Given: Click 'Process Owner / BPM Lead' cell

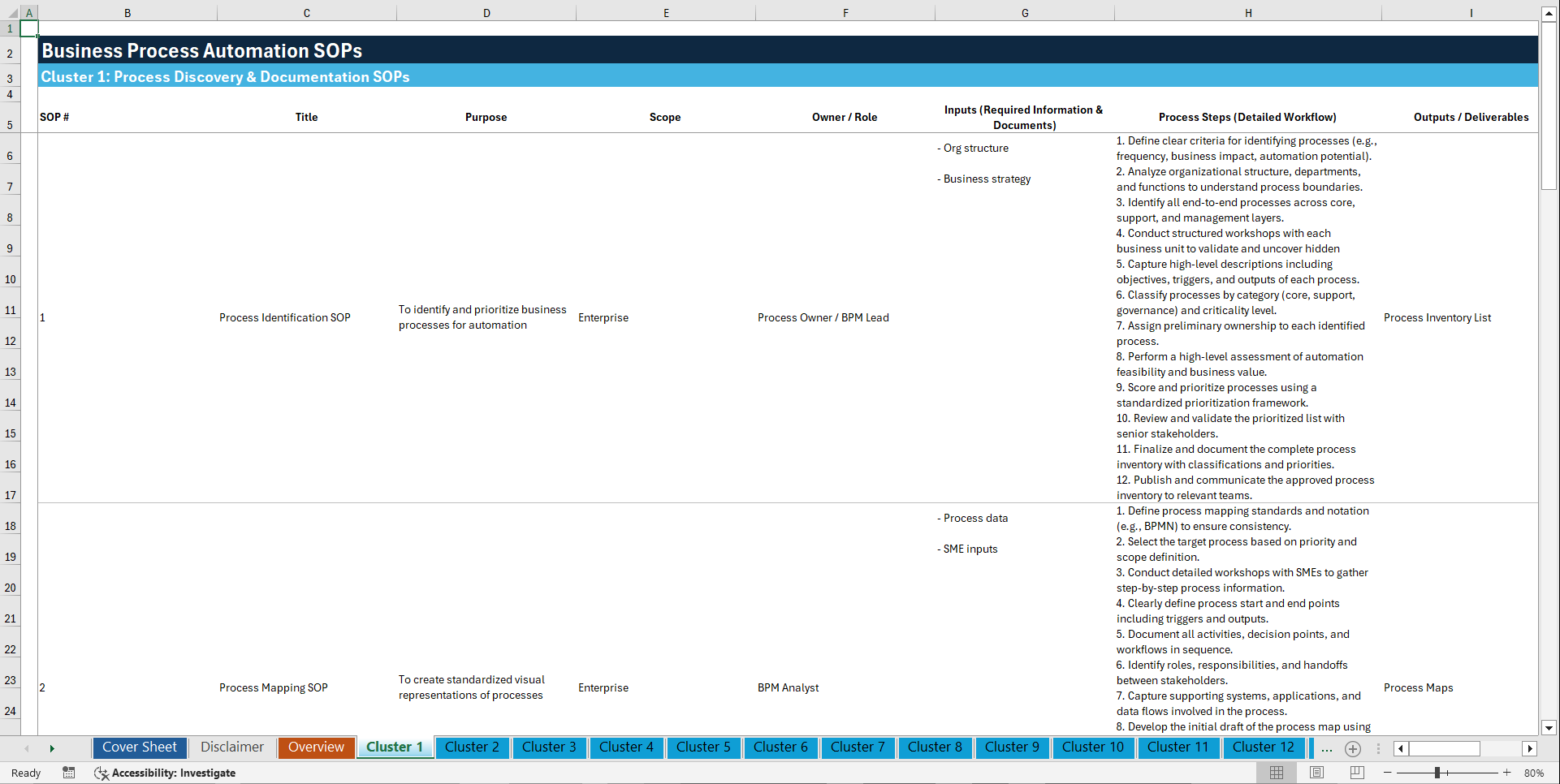Looking at the screenshot, I should coord(845,317).
